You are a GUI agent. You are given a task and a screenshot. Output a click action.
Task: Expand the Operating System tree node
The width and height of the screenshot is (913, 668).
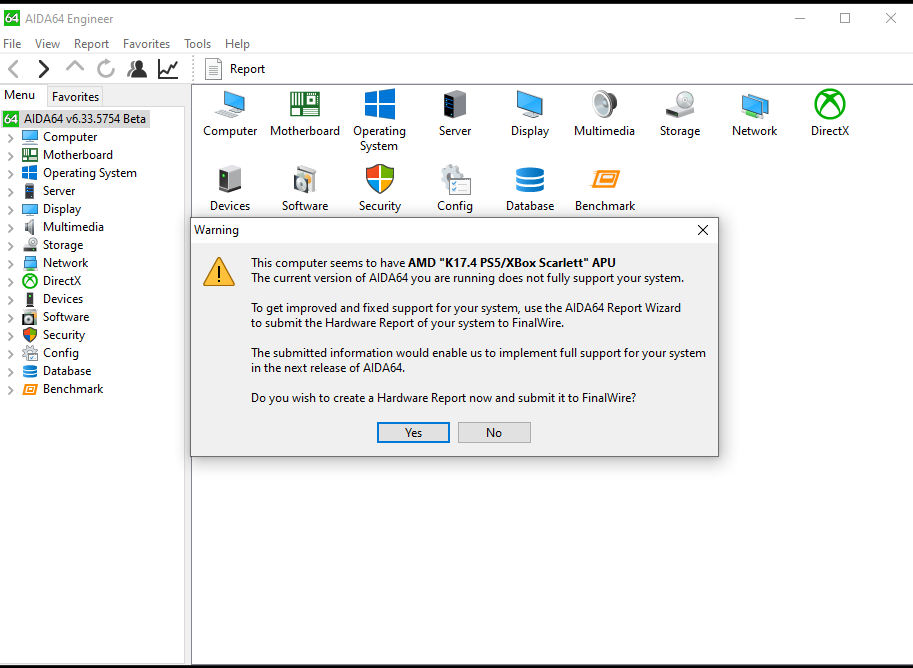pyautogui.click(x=10, y=174)
